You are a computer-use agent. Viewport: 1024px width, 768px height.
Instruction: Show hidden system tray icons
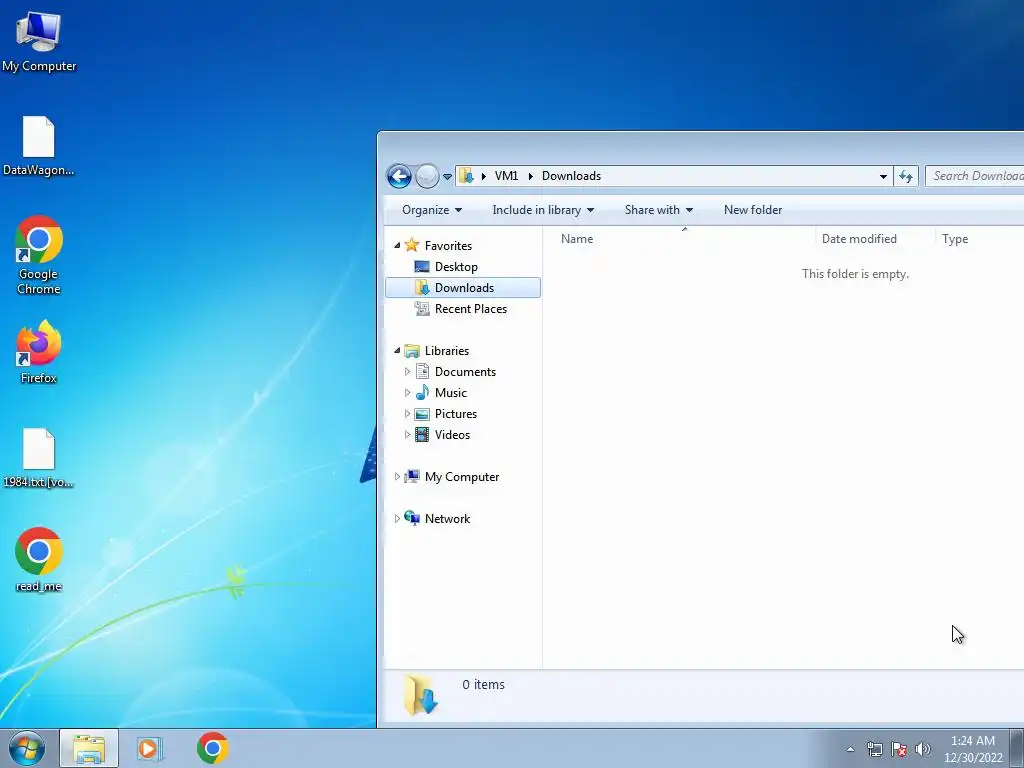850,749
